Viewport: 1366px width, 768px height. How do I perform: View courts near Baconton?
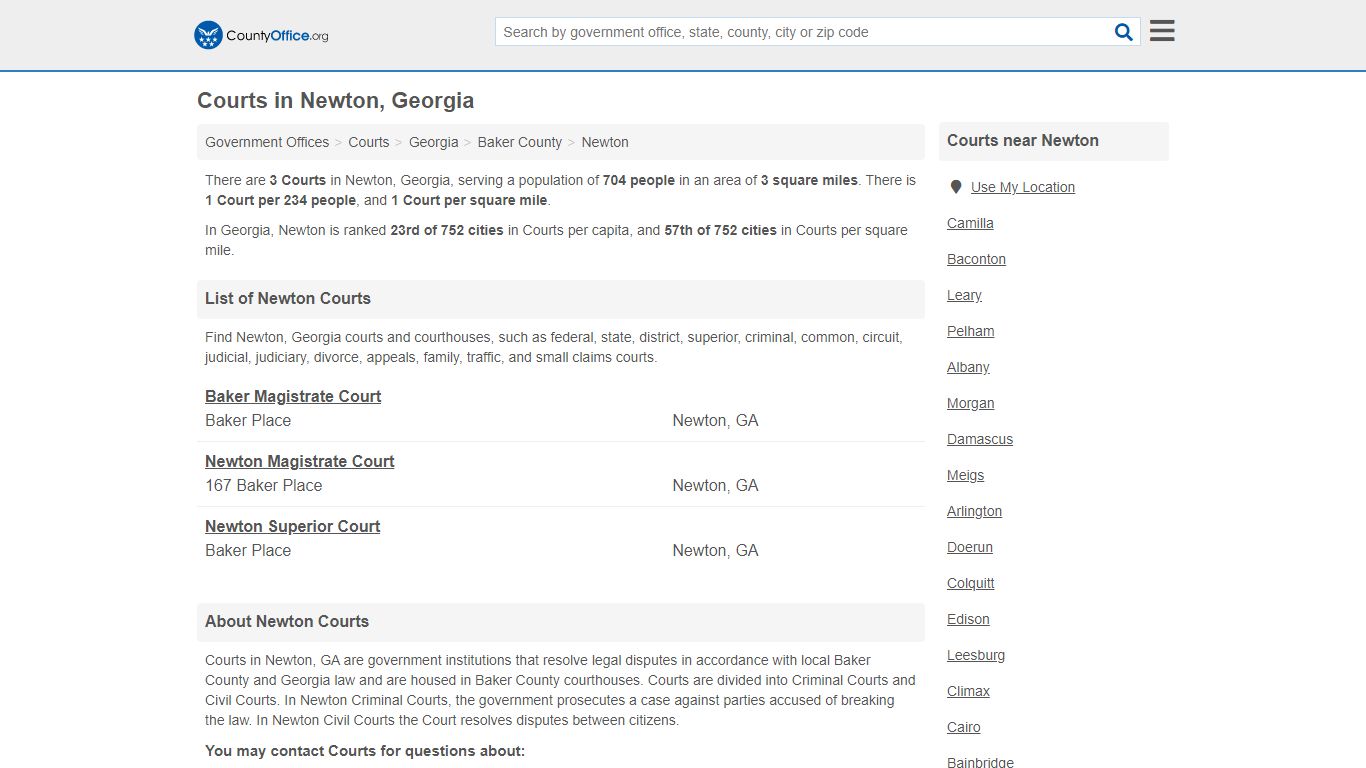pyautogui.click(x=976, y=259)
